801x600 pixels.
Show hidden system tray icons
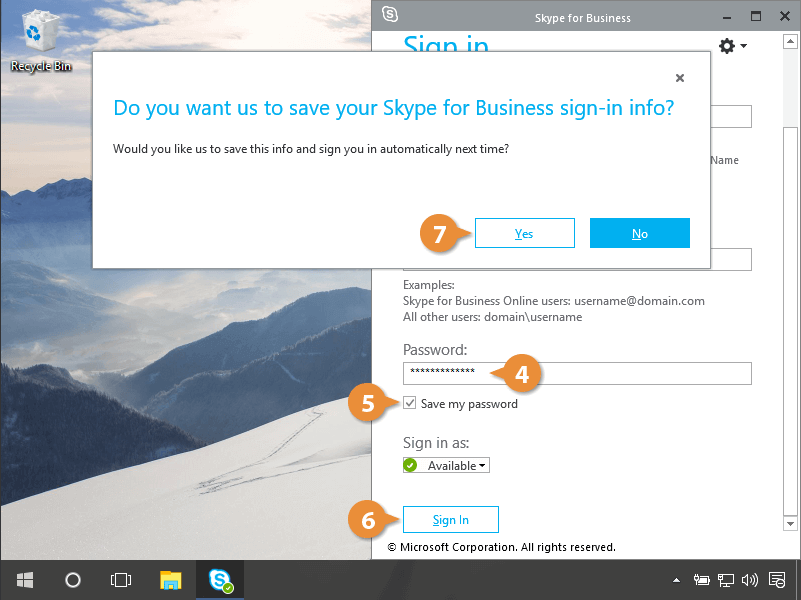(x=678, y=580)
